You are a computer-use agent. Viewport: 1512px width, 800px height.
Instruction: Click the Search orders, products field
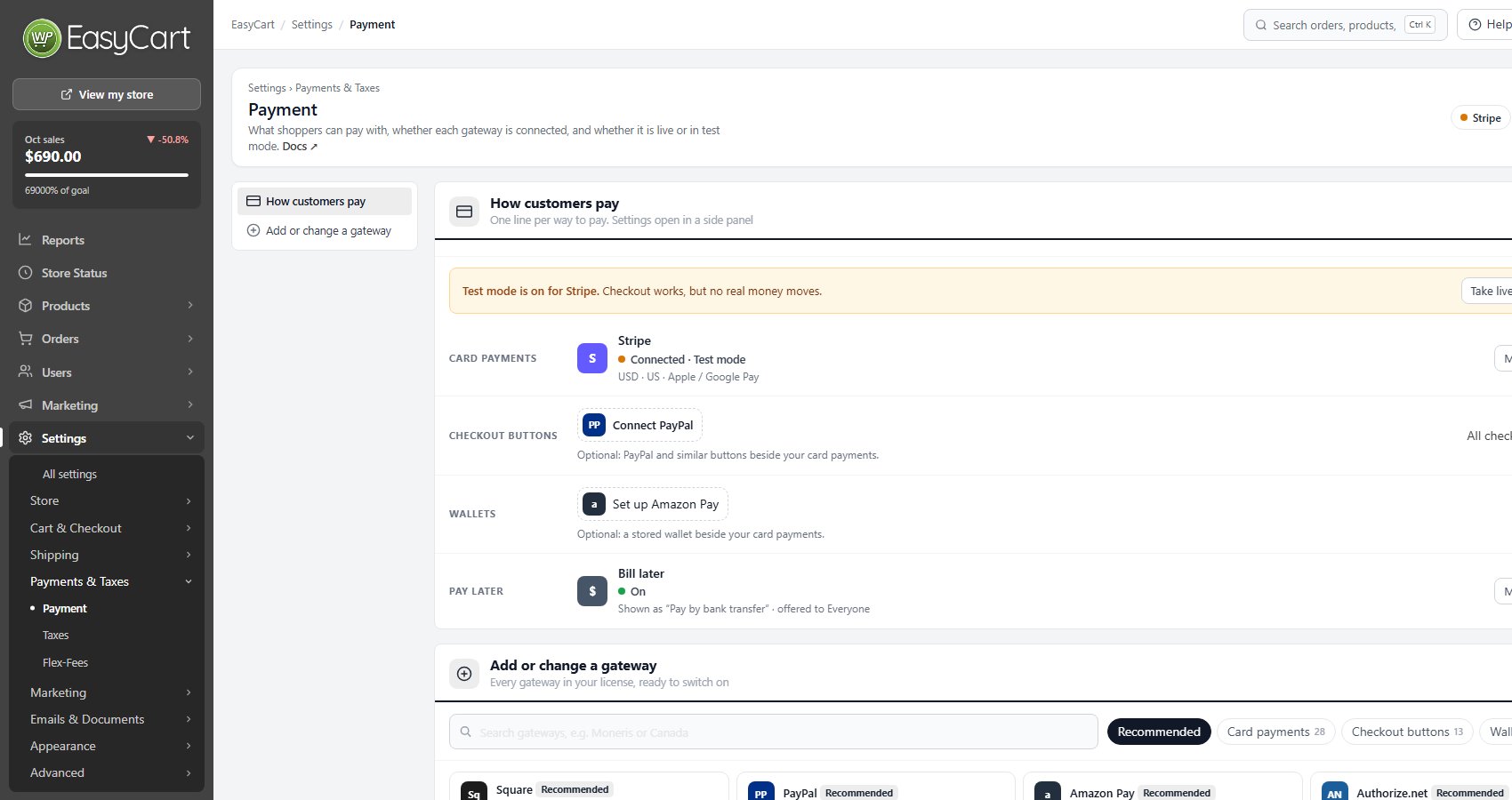pyautogui.click(x=1346, y=25)
